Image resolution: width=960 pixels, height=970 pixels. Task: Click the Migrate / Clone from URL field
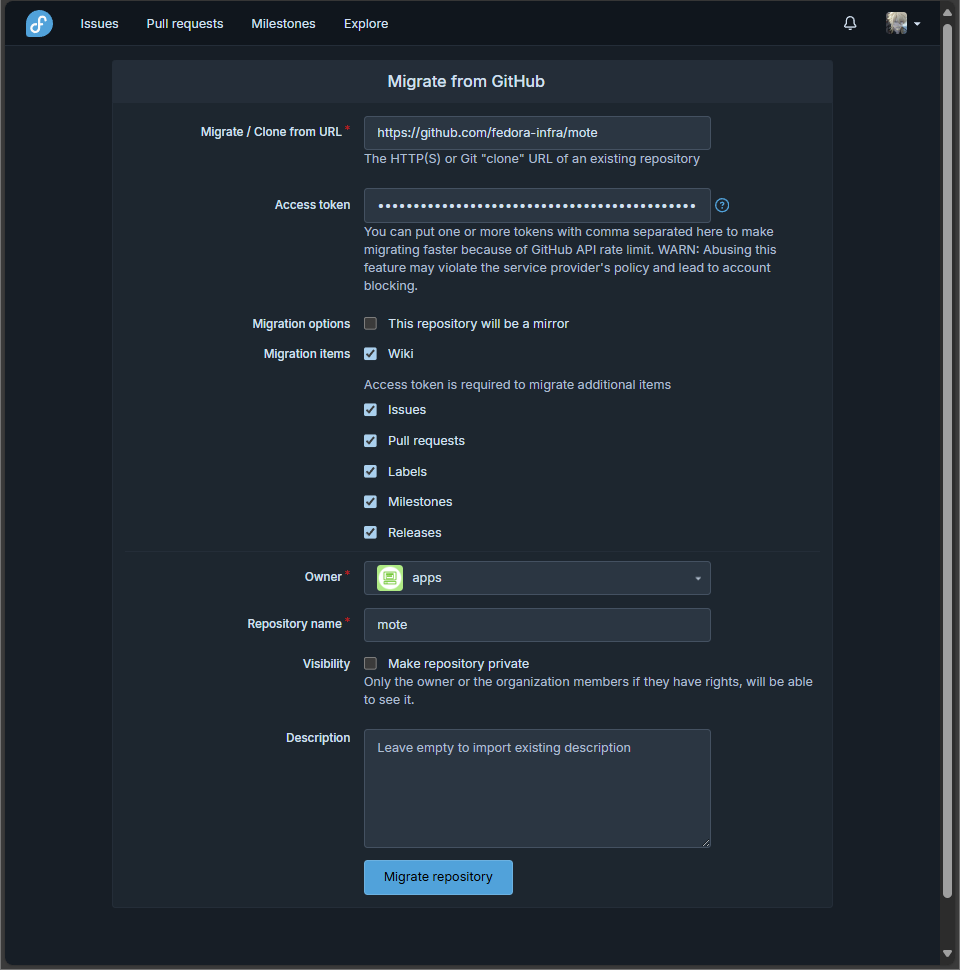[x=537, y=133]
